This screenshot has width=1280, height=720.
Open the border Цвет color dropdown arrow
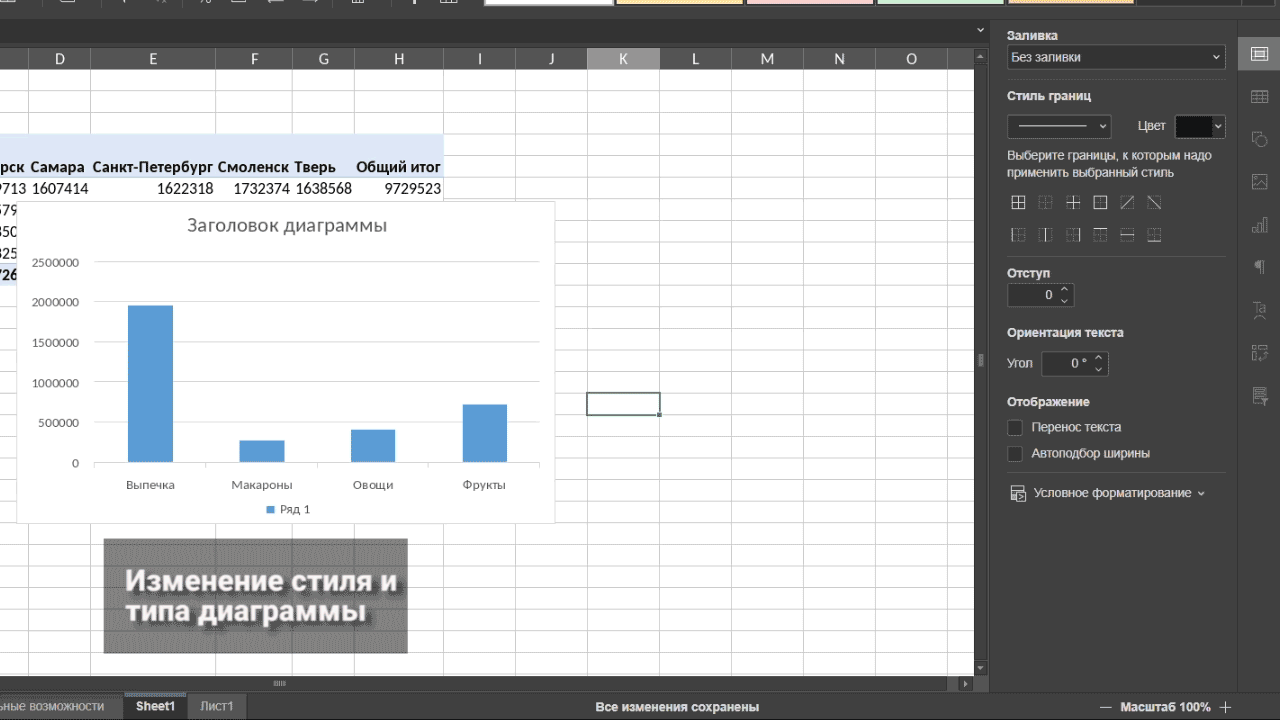pyautogui.click(x=1219, y=126)
